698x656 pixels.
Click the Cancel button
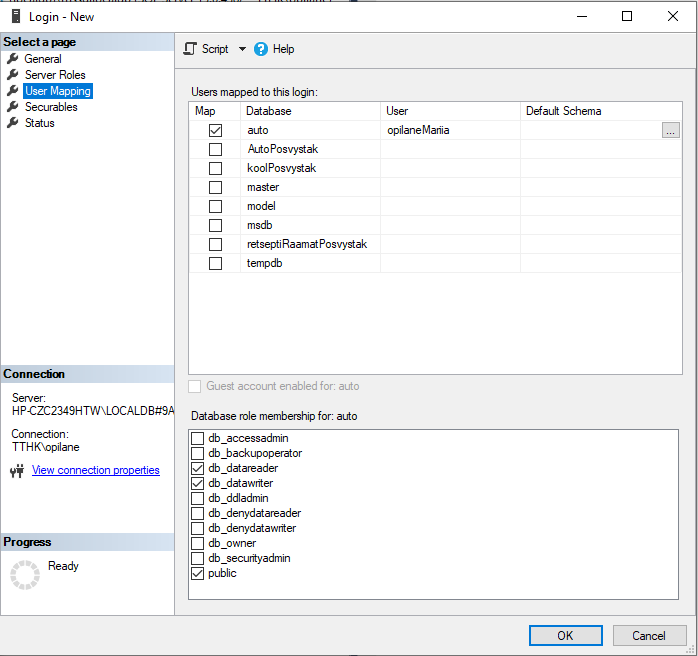point(648,635)
